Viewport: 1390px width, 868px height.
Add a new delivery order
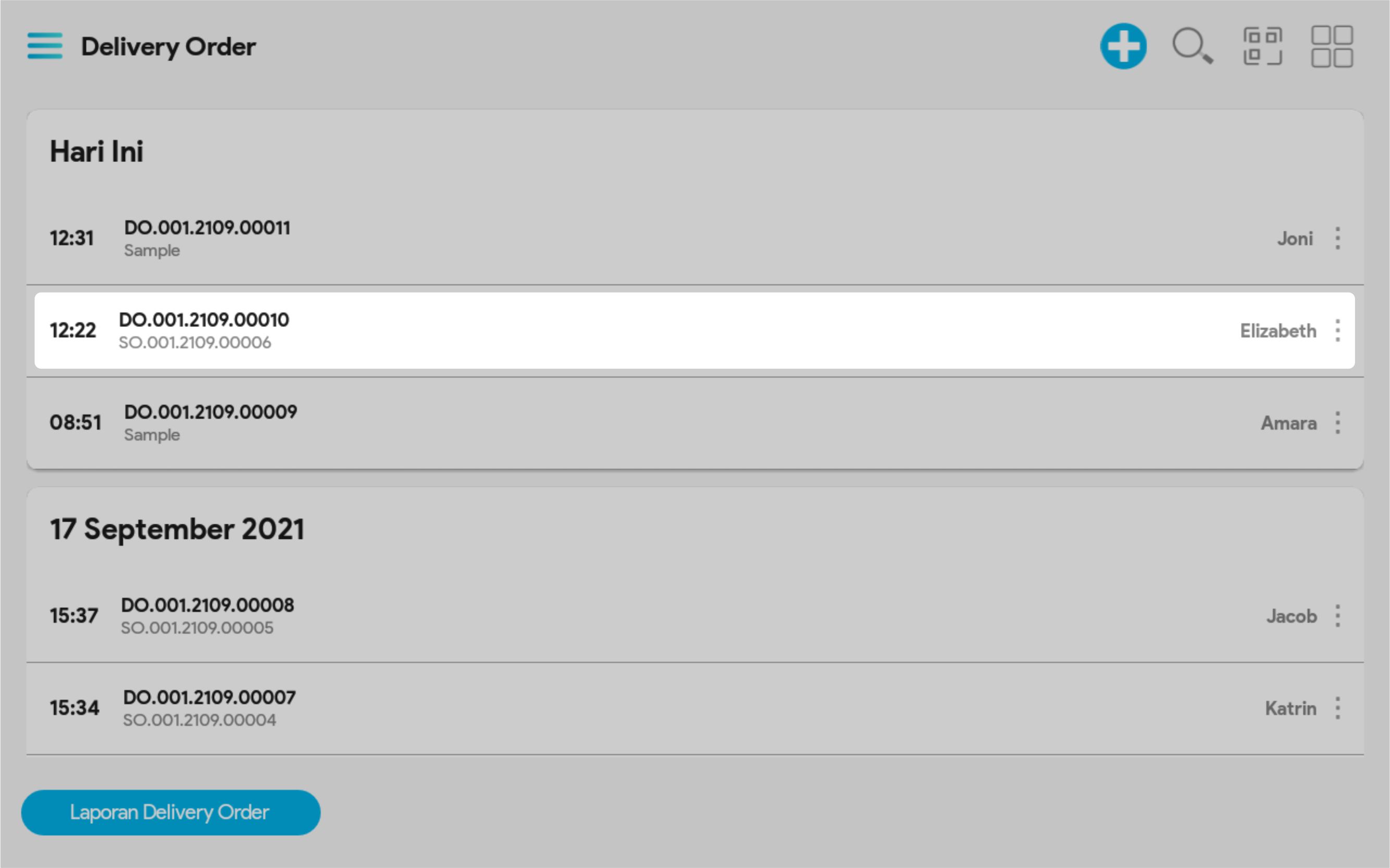[1123, 46]
